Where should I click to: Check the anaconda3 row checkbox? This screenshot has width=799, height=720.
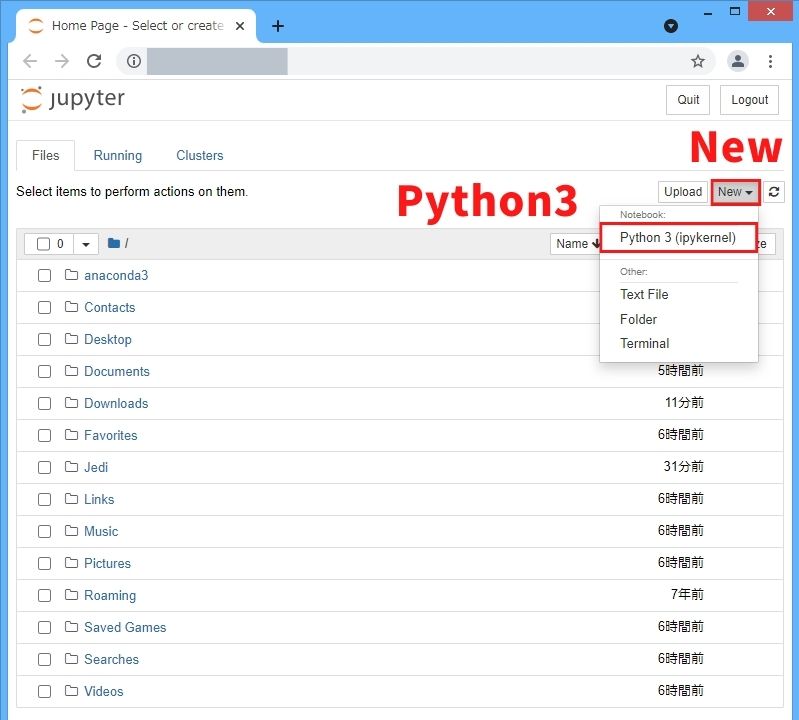pos(44,276)
